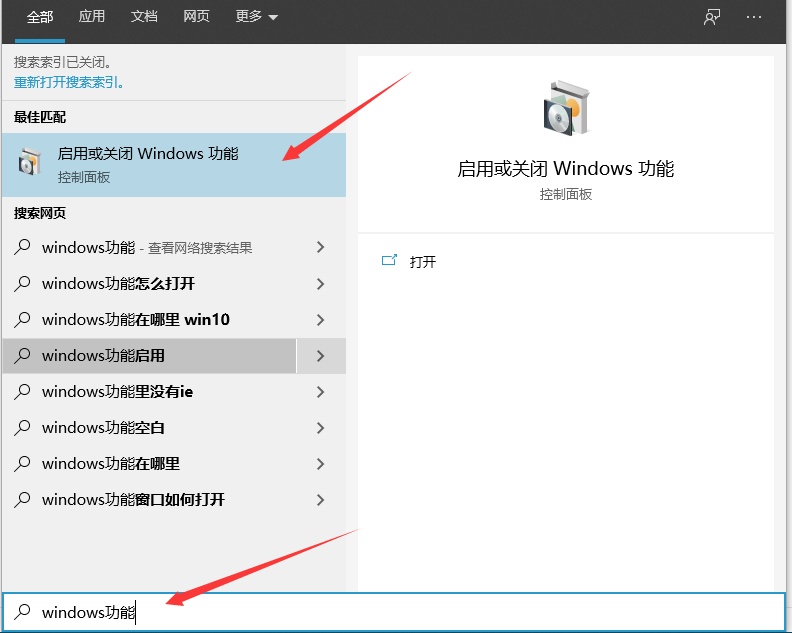The height and width of the screenshot is (633, 792).
Task: Click the search icon beside windows功能在哪里 win10
Action: pos(22,319)
